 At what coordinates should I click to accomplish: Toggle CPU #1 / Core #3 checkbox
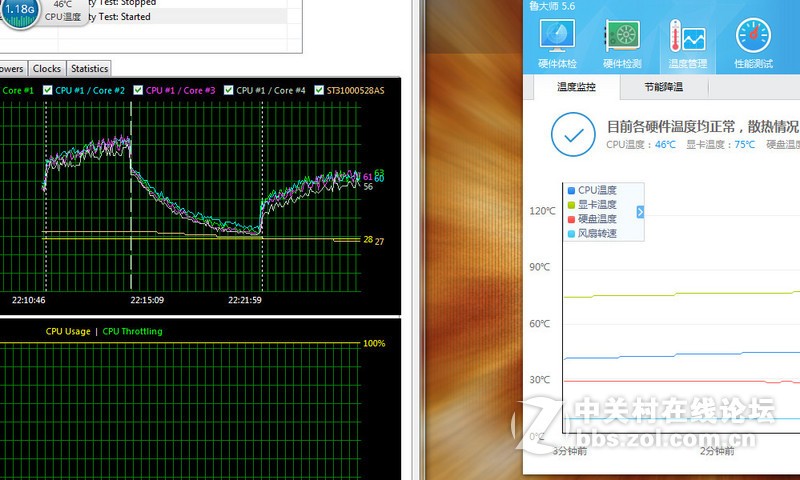pos(139,90)
